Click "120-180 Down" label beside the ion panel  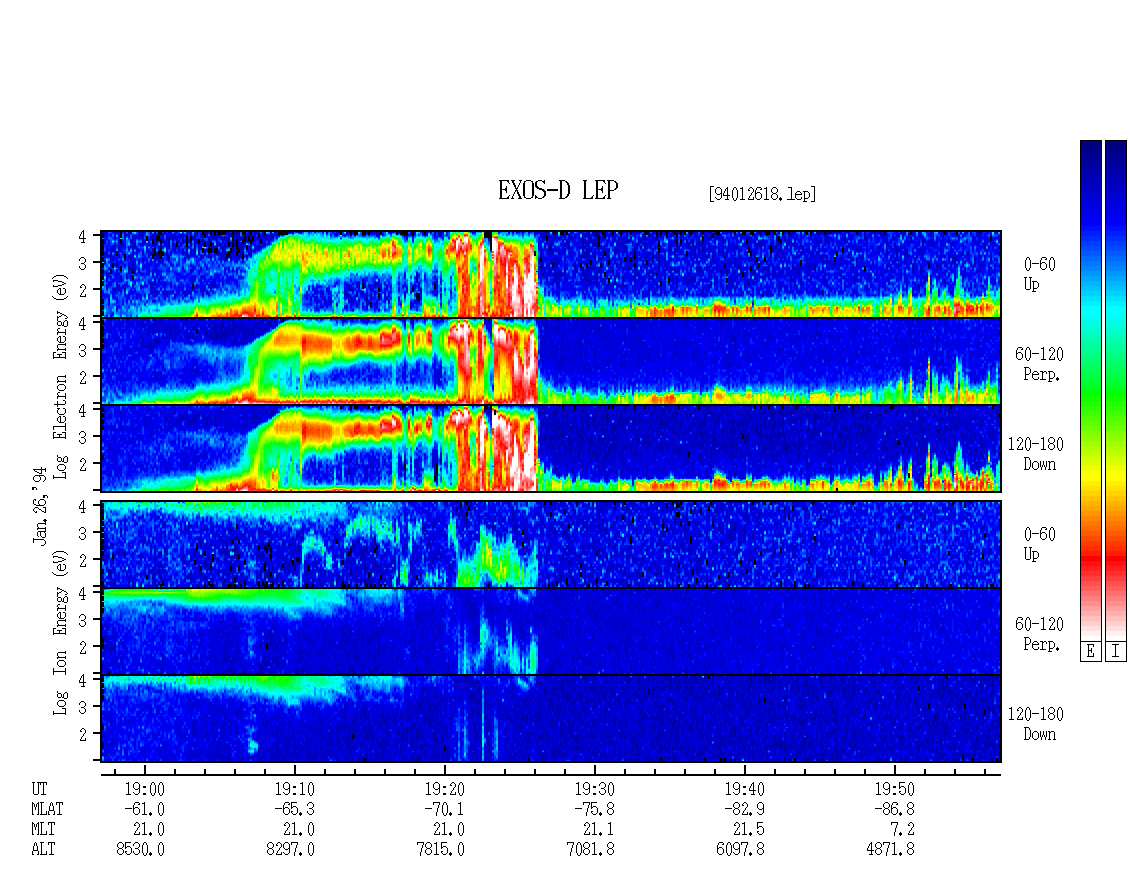click(x=1036, y=724)
